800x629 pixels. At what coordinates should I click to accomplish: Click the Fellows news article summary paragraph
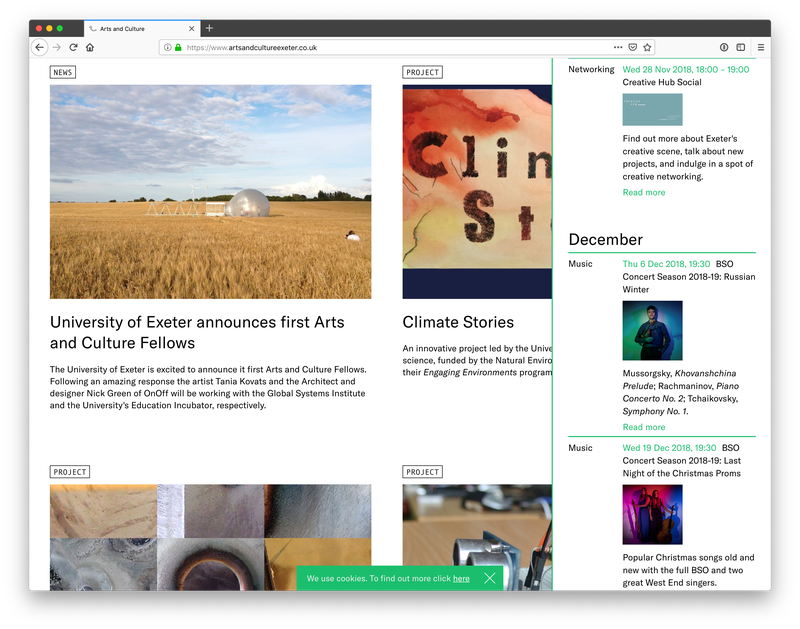[x=209, y=387]
